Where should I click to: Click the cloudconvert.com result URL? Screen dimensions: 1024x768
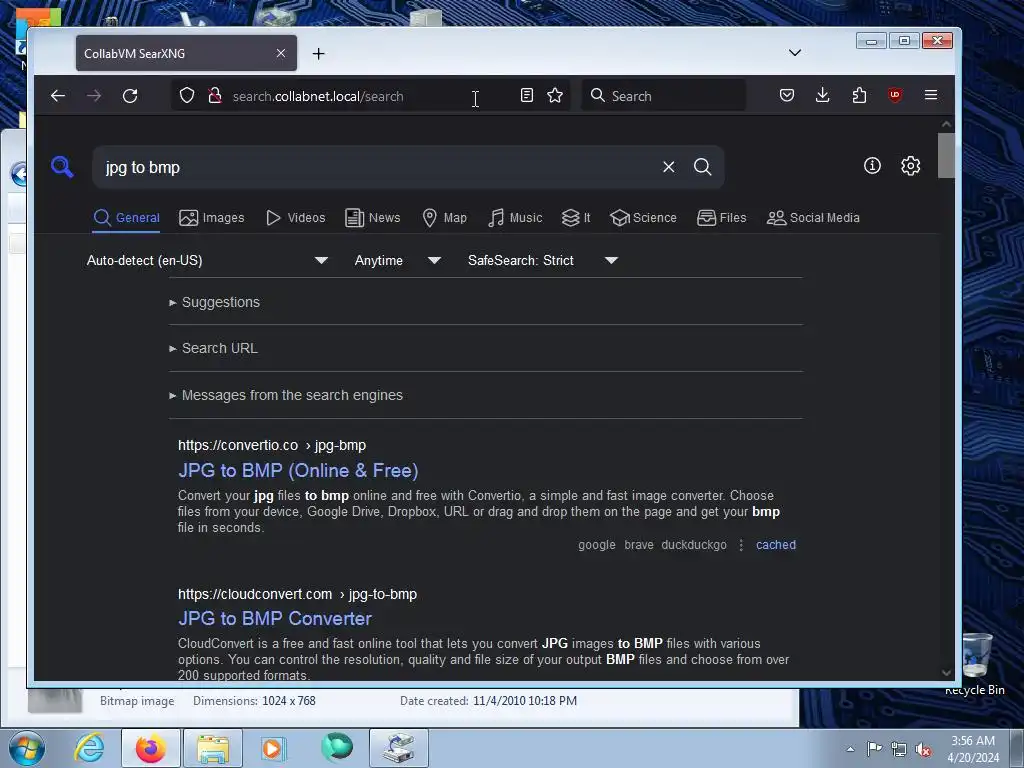(297, 594)
